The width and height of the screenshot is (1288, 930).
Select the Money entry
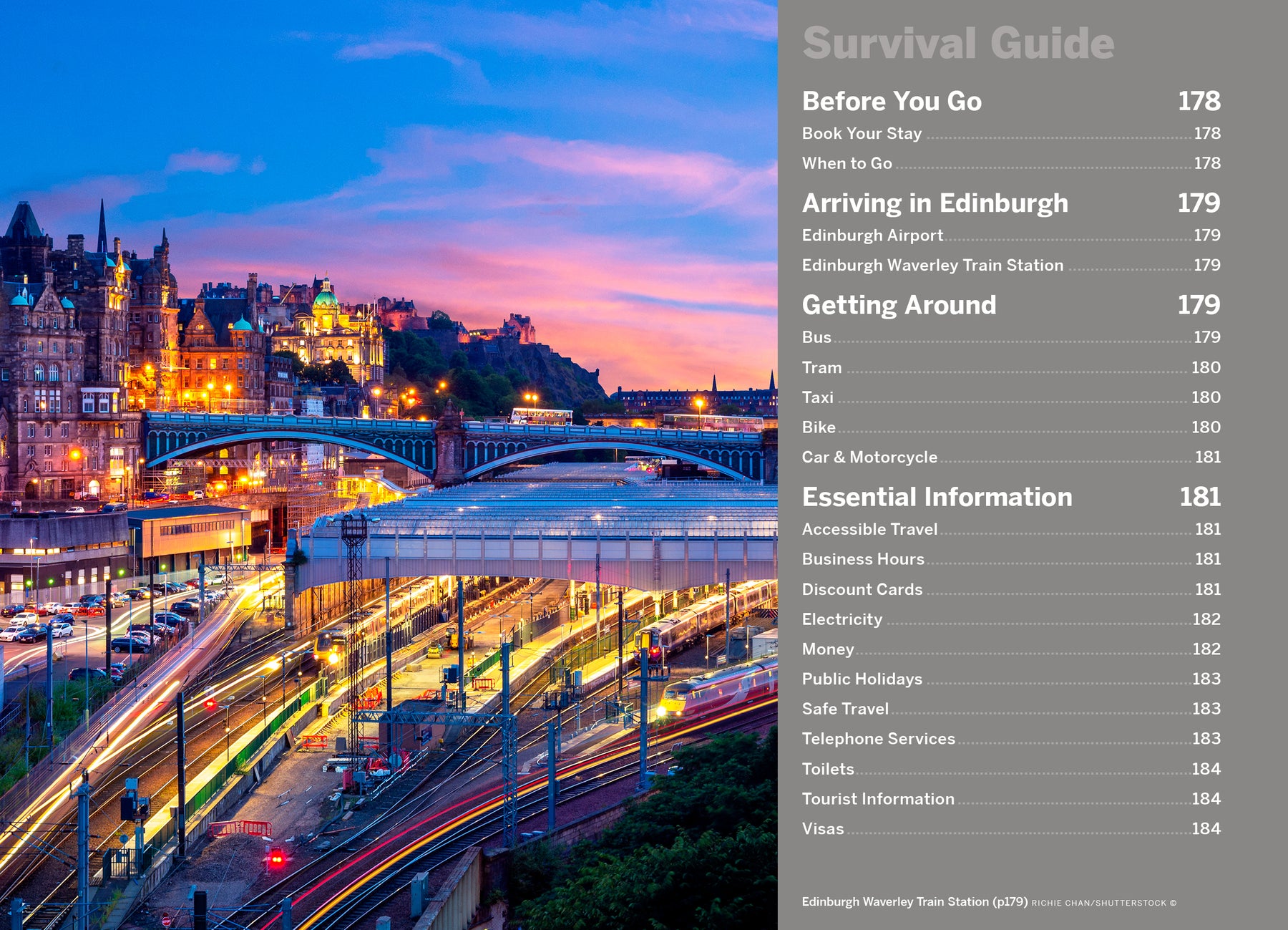click(1011, 649)
